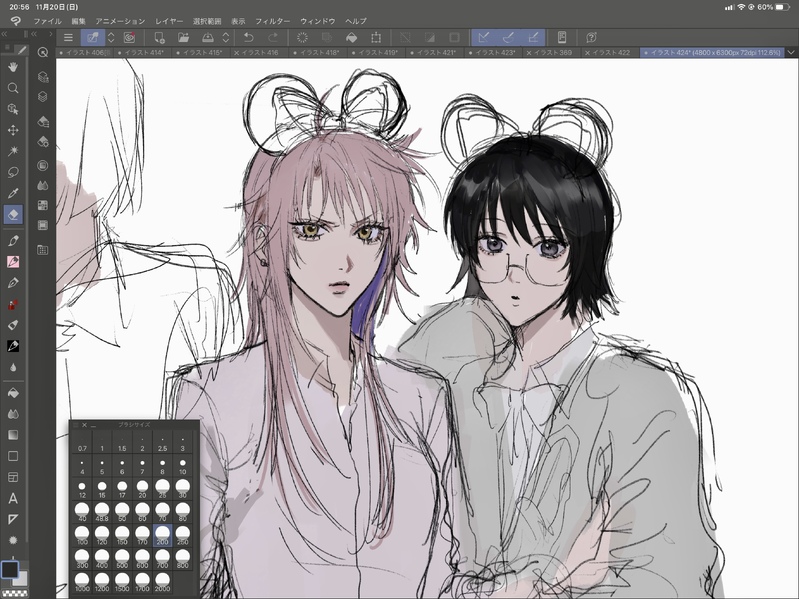Screen dimensions: 799x599
Task: Select the Move layer tool
Action: coord(13,130)
